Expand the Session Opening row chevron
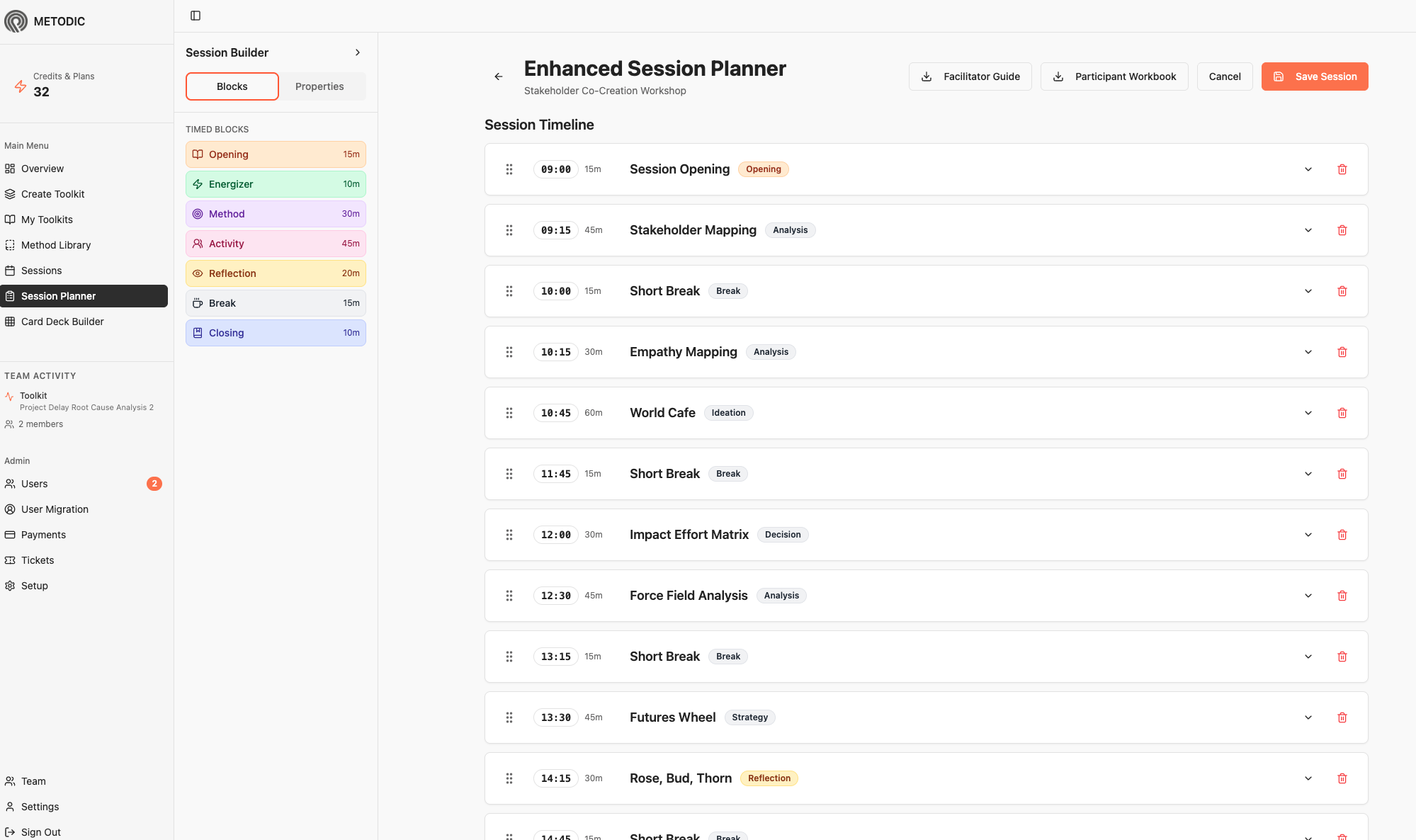Image resolution: width=1416 pixels, height=840 pixels. click(x=1308, y=169)
